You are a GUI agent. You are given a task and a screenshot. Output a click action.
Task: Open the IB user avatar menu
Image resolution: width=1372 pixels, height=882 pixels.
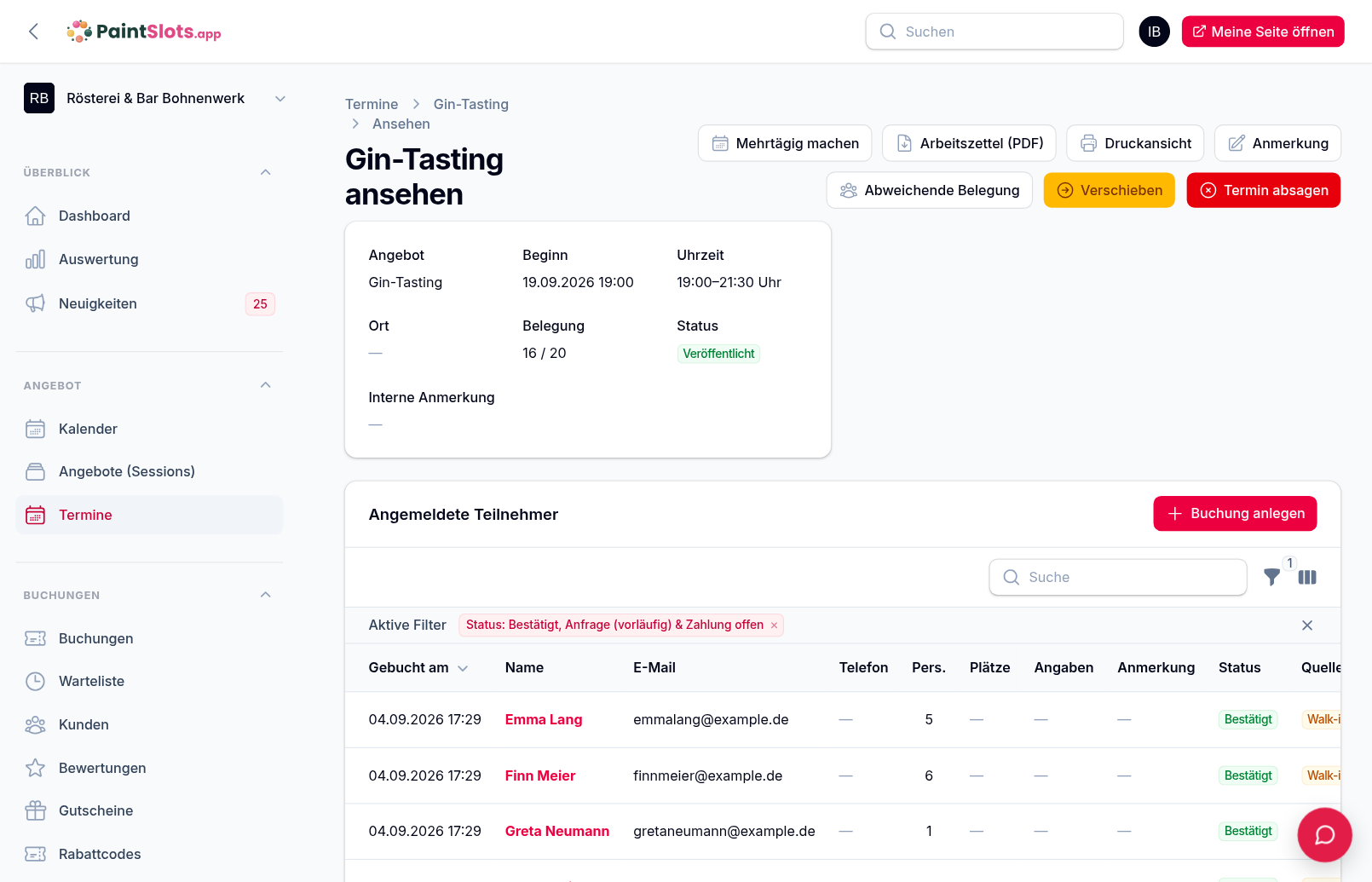[x=1154, y=32]
